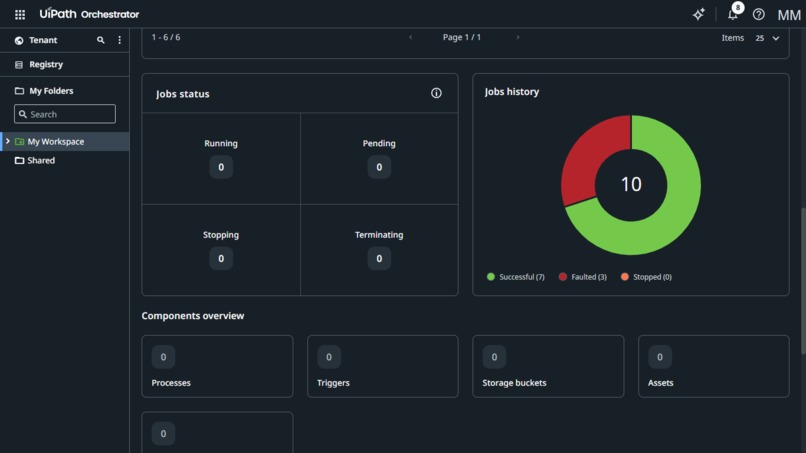Click the Page 1 / 1 indicator
Screen dimensions: 806x453
[x=462, y=37]
